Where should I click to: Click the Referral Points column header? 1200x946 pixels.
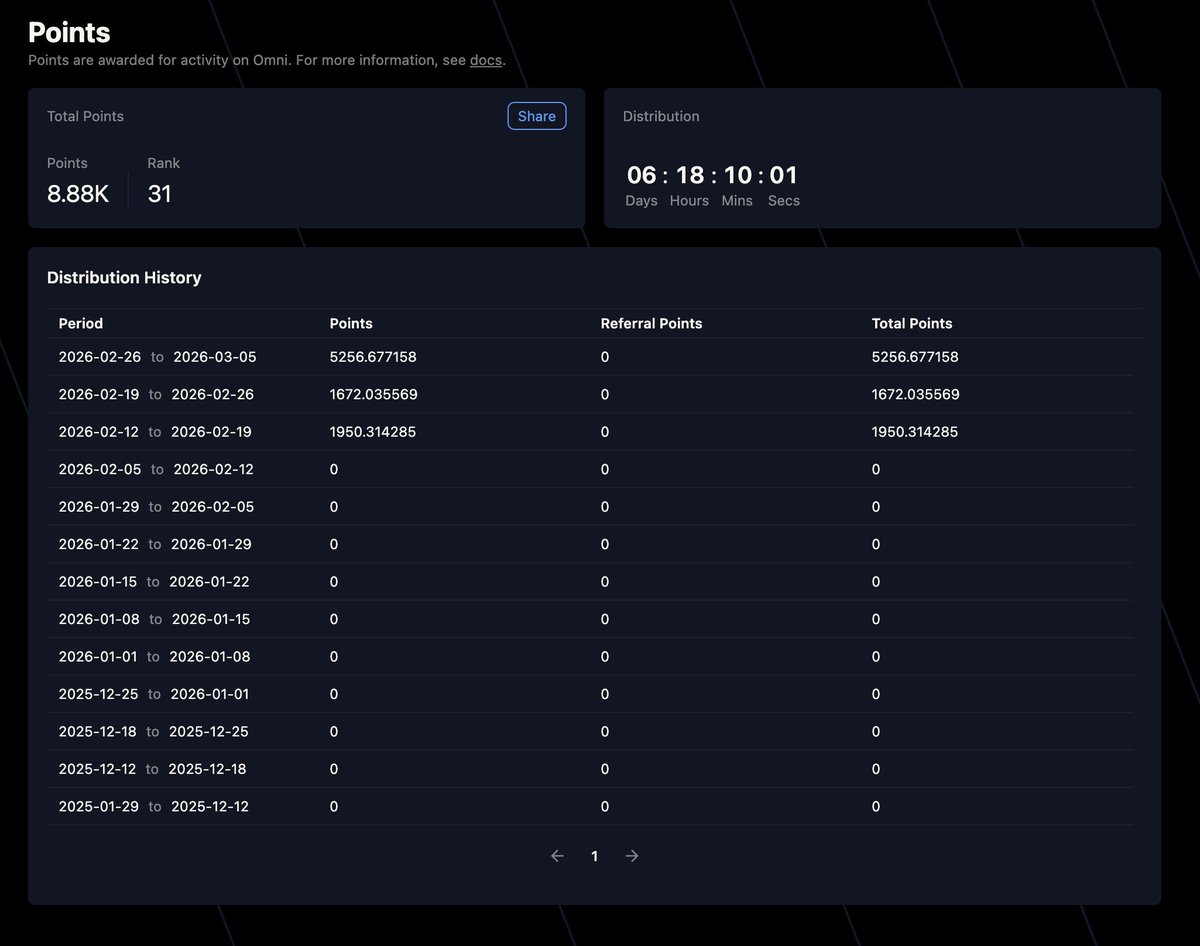tap(651, 323)
